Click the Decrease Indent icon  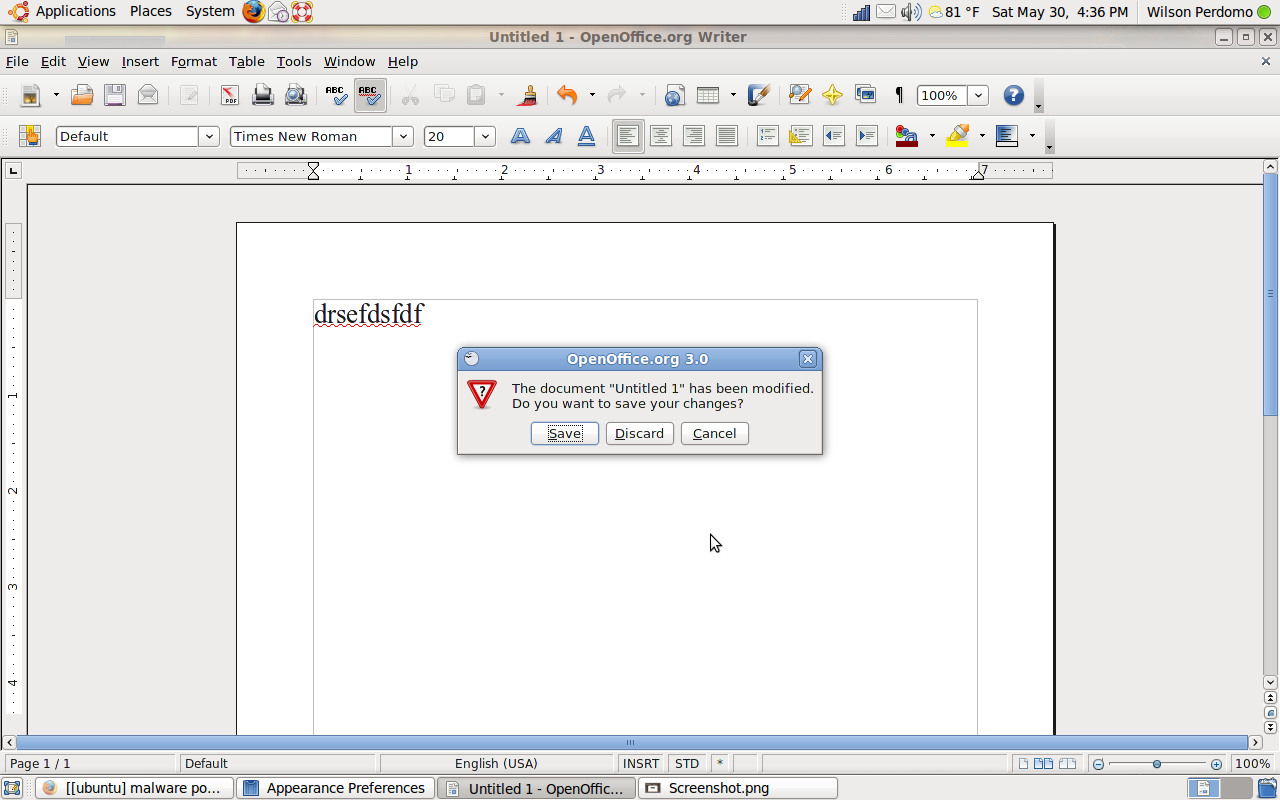(834, 136)
